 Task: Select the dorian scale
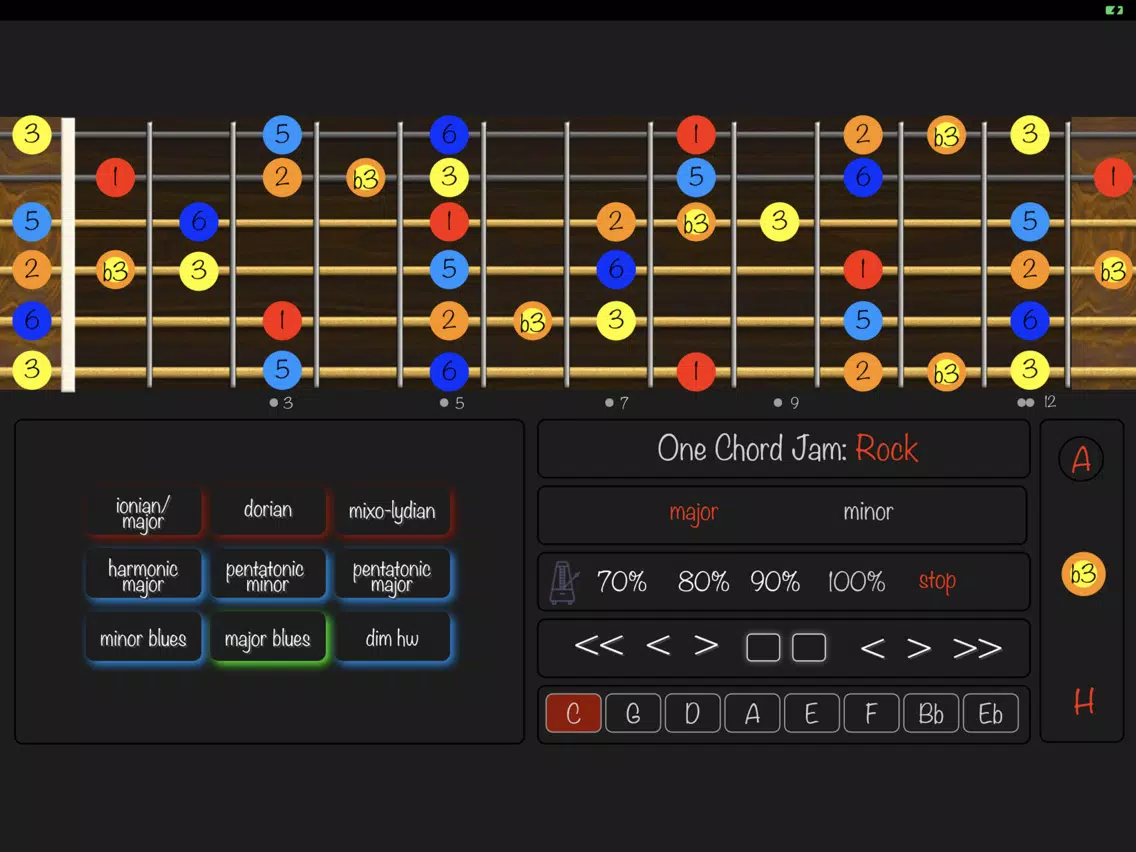tap(268, 511)
